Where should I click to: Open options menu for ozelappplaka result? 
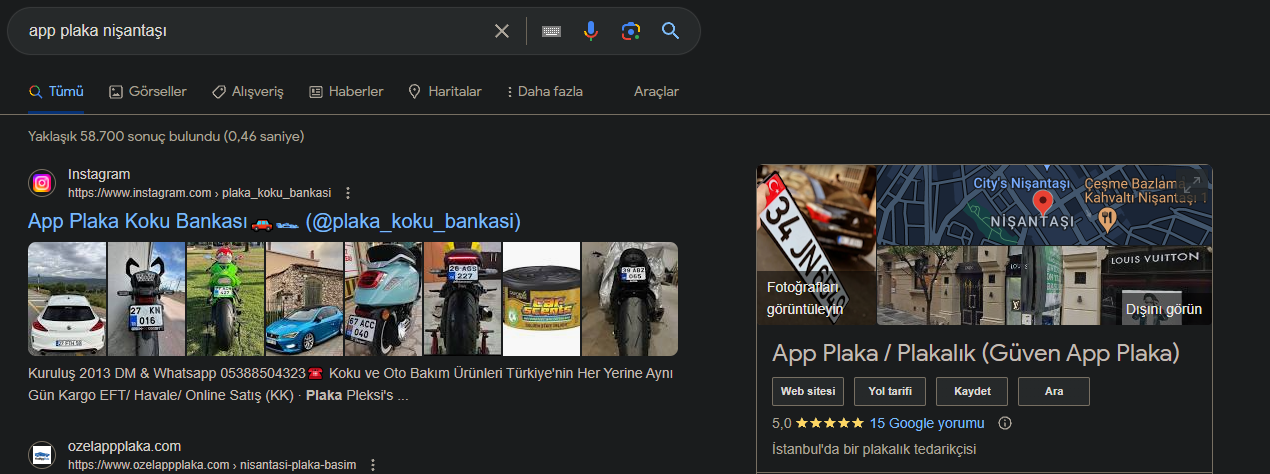(x=373, y=465)
